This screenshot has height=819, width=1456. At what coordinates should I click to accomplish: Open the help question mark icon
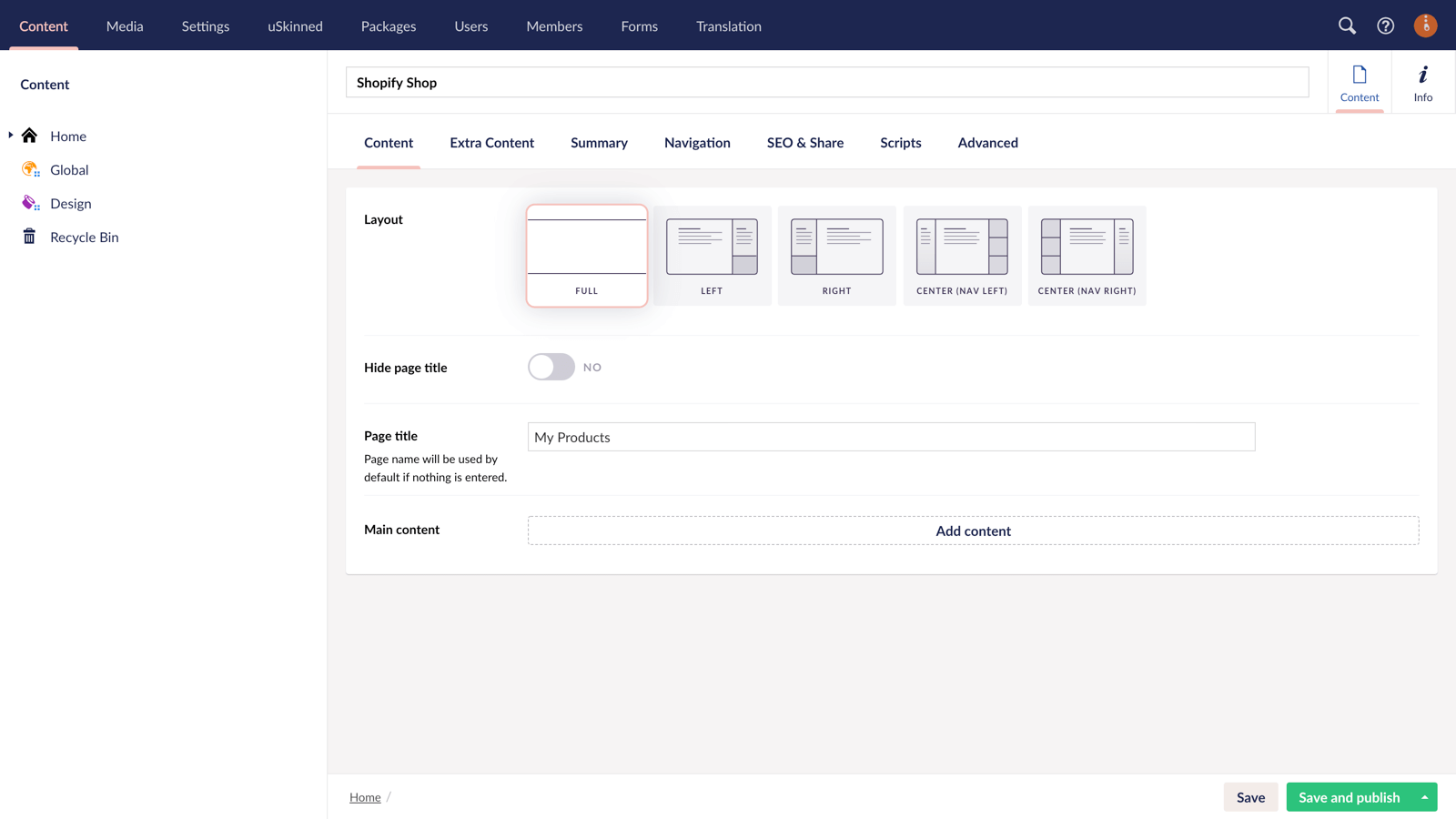(1385, 25)
